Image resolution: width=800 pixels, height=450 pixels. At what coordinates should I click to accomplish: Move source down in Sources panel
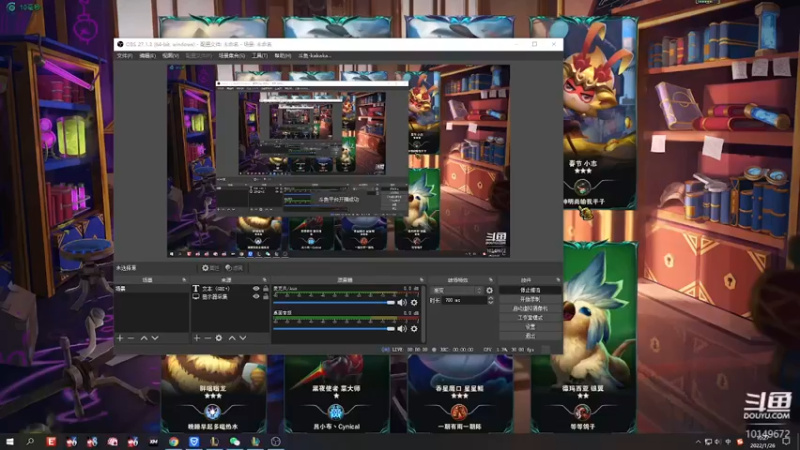click(x=243, y=338)
